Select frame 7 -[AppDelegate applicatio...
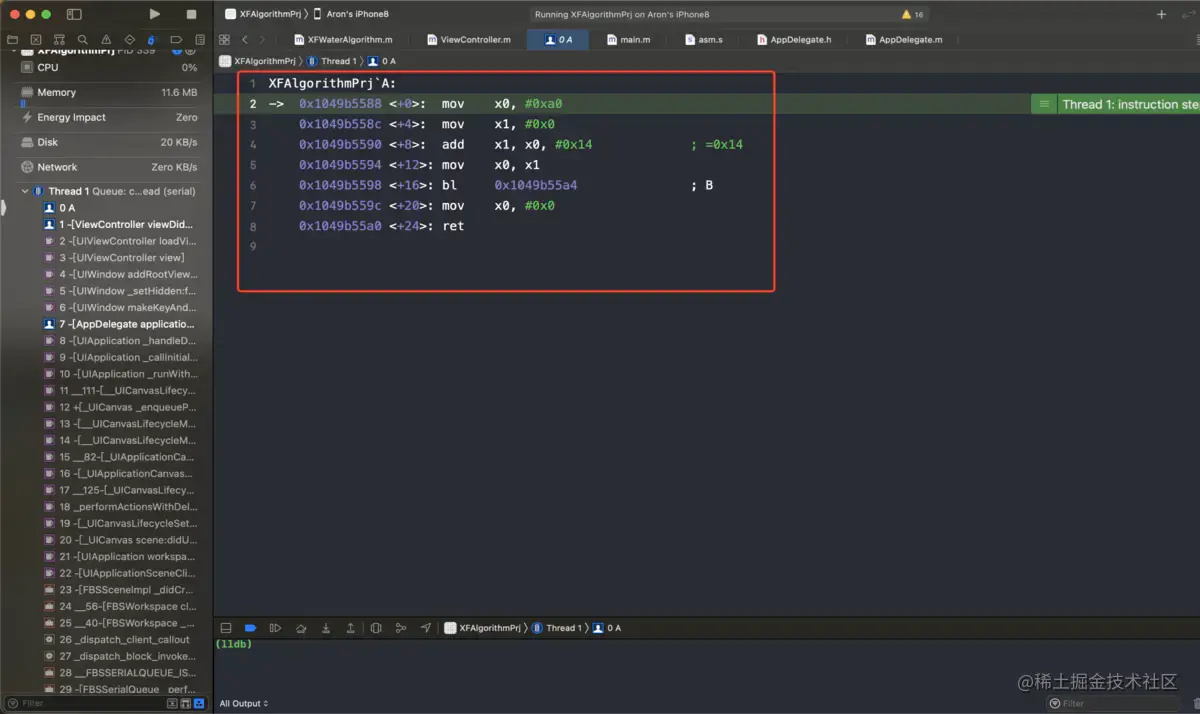Viewport: 1200px width, 714px height. pos(120,324)
